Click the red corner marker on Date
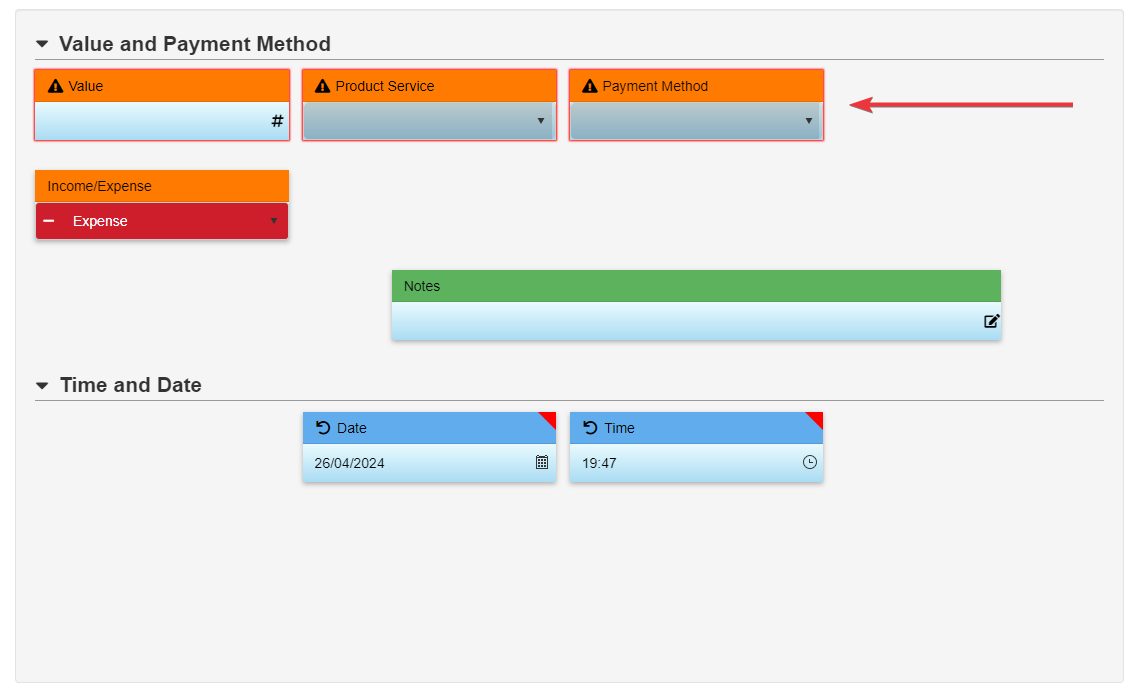This screenshot has height=695, width=1134. pos(549,418)
